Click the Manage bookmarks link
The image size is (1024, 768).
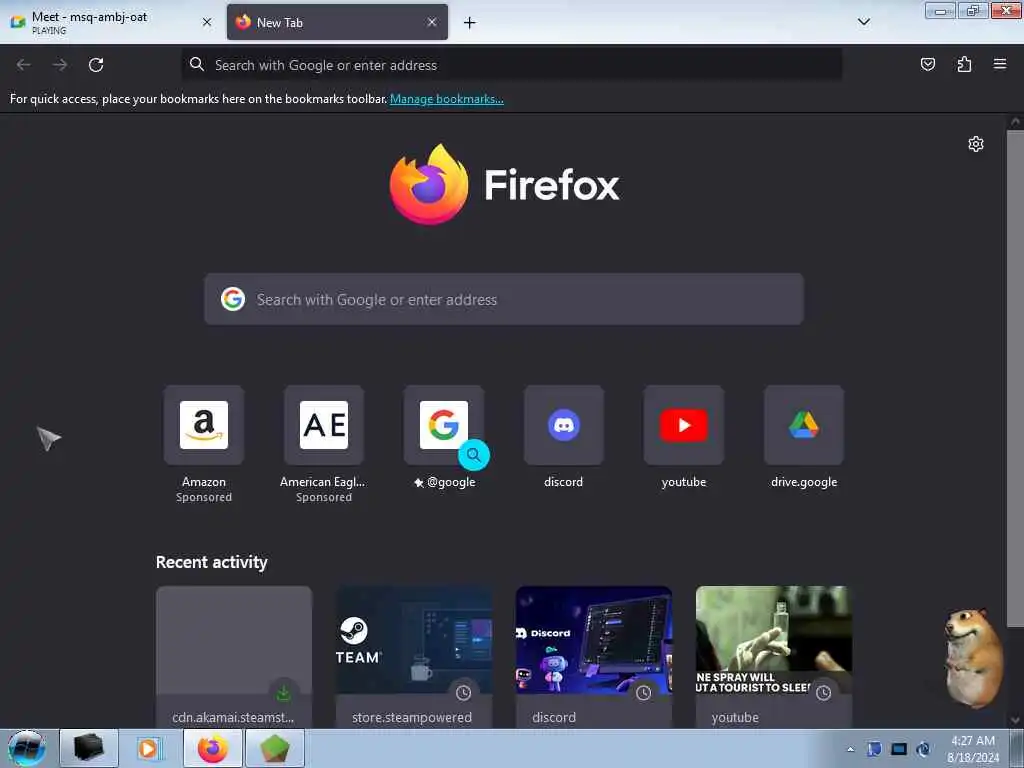pos(447,99)
